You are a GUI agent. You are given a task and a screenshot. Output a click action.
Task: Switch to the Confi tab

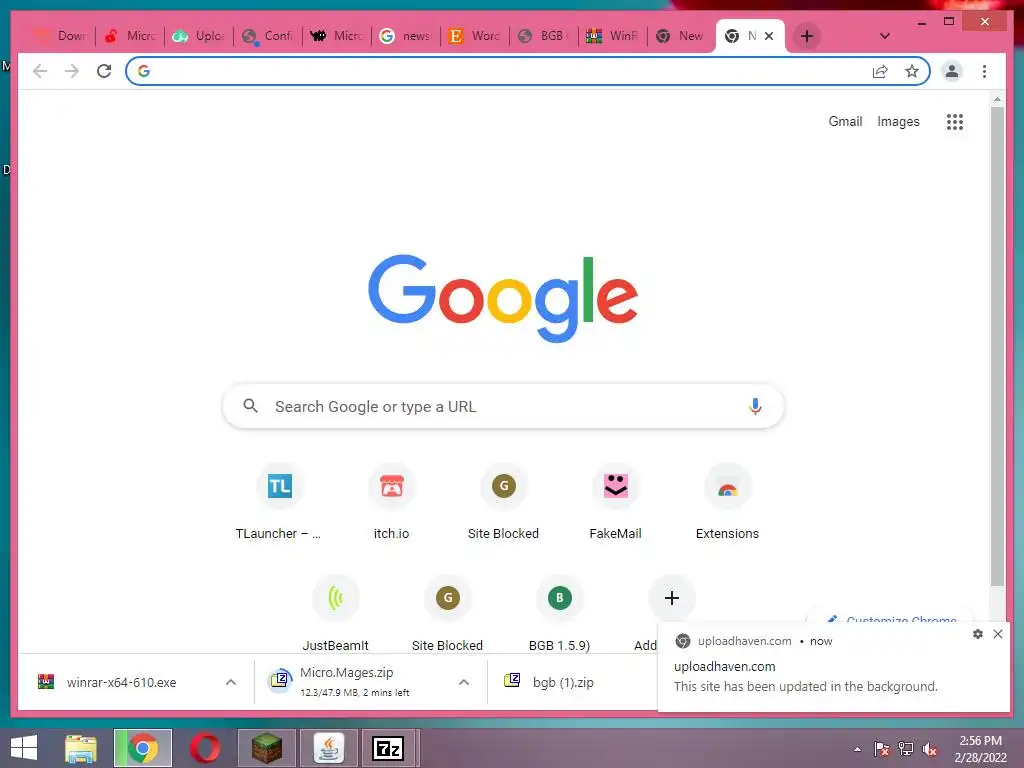point(267,36)
